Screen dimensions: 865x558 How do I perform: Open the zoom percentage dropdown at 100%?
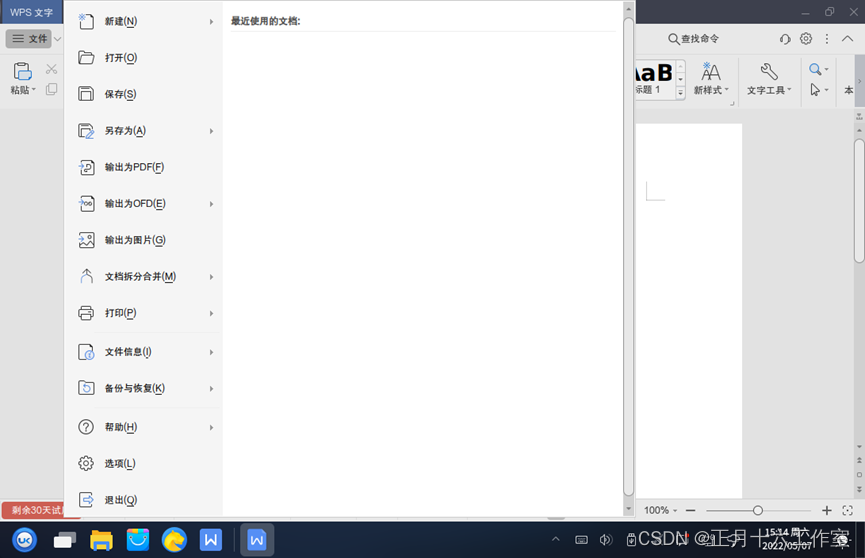(x=661, y=510)
